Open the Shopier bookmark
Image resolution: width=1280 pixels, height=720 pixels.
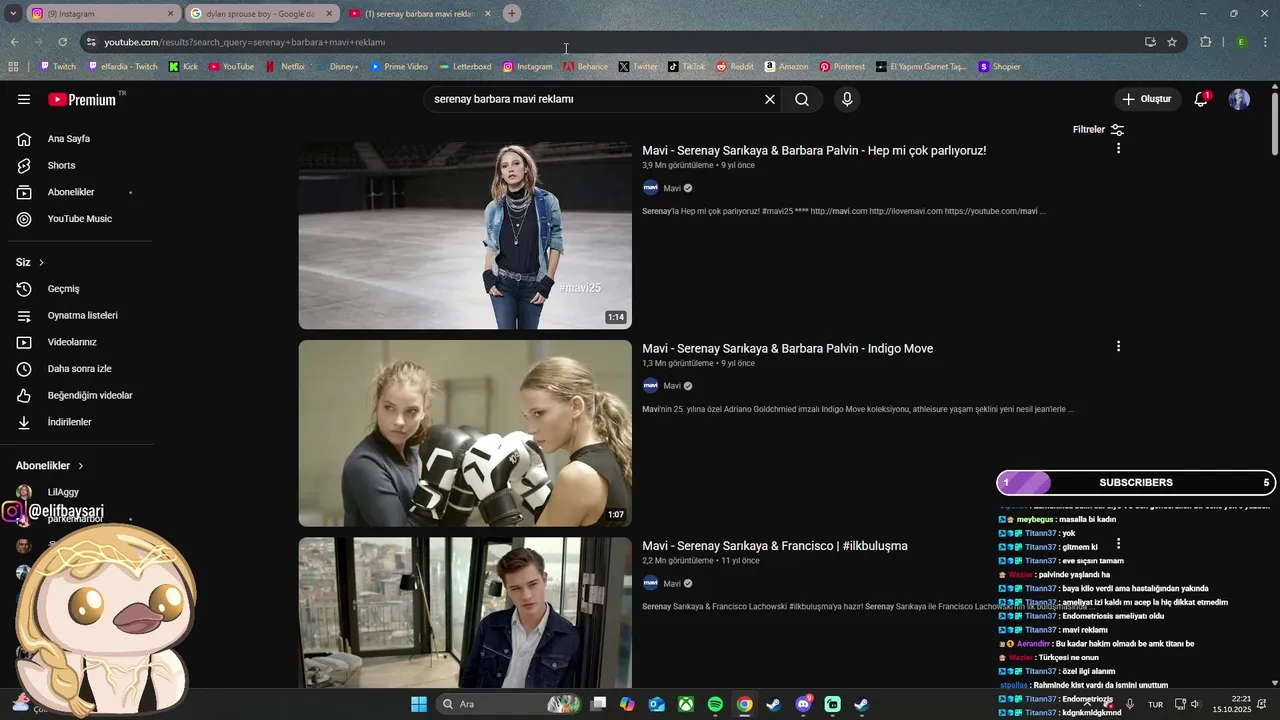point(1000,67)
